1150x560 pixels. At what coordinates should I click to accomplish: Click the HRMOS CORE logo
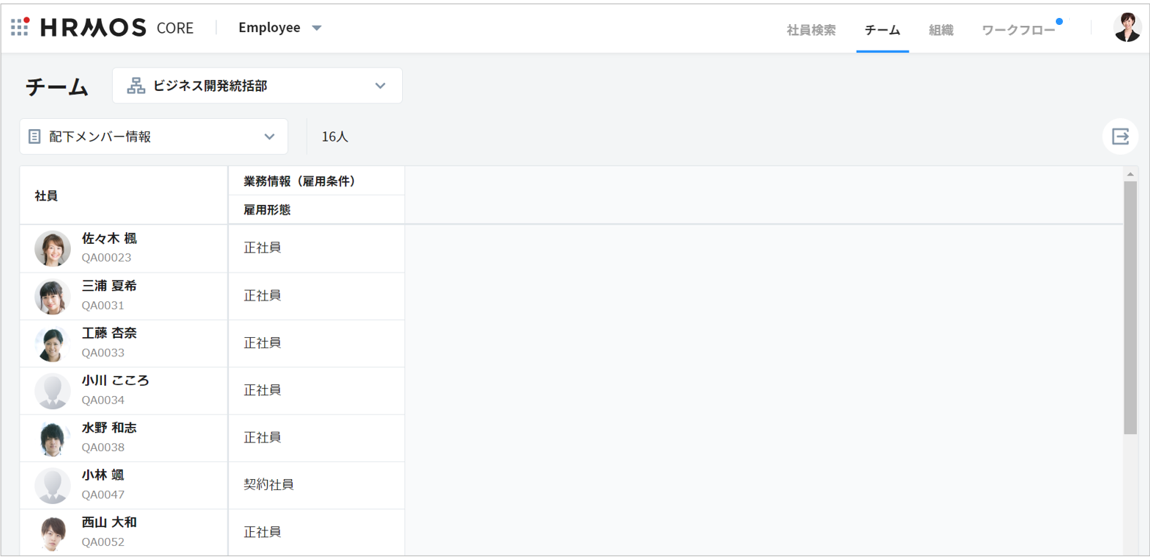117,28
